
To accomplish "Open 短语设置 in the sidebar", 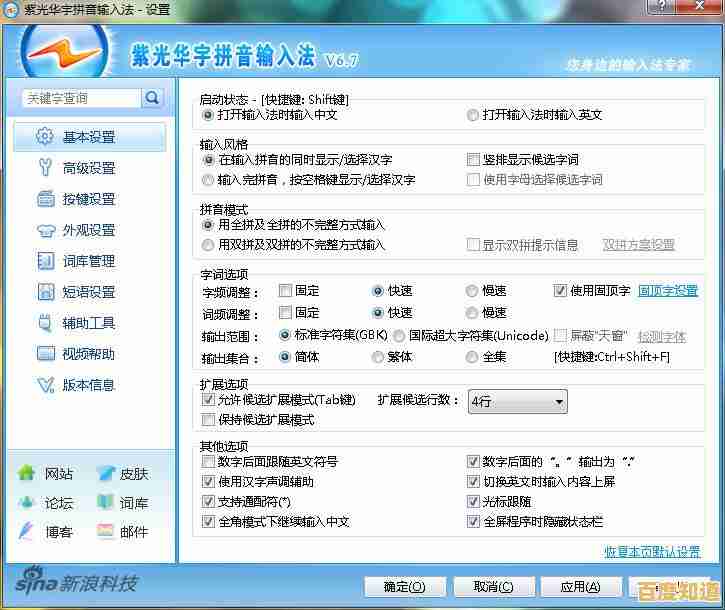I will point(89,292).
